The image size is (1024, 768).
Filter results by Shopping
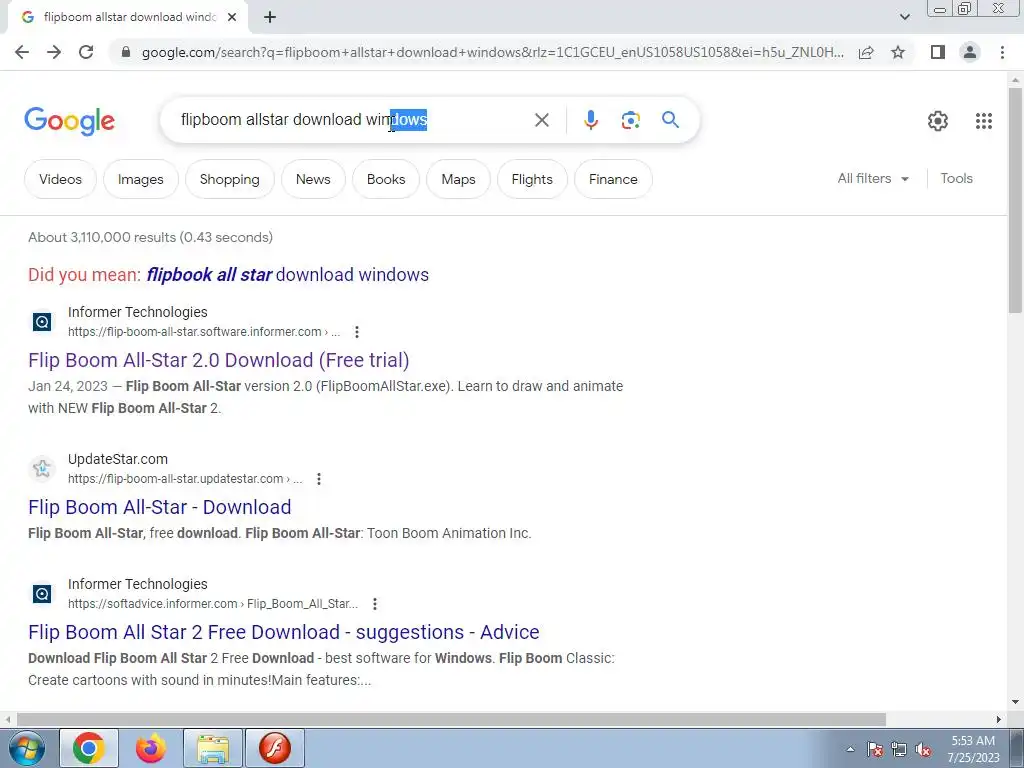229,179
